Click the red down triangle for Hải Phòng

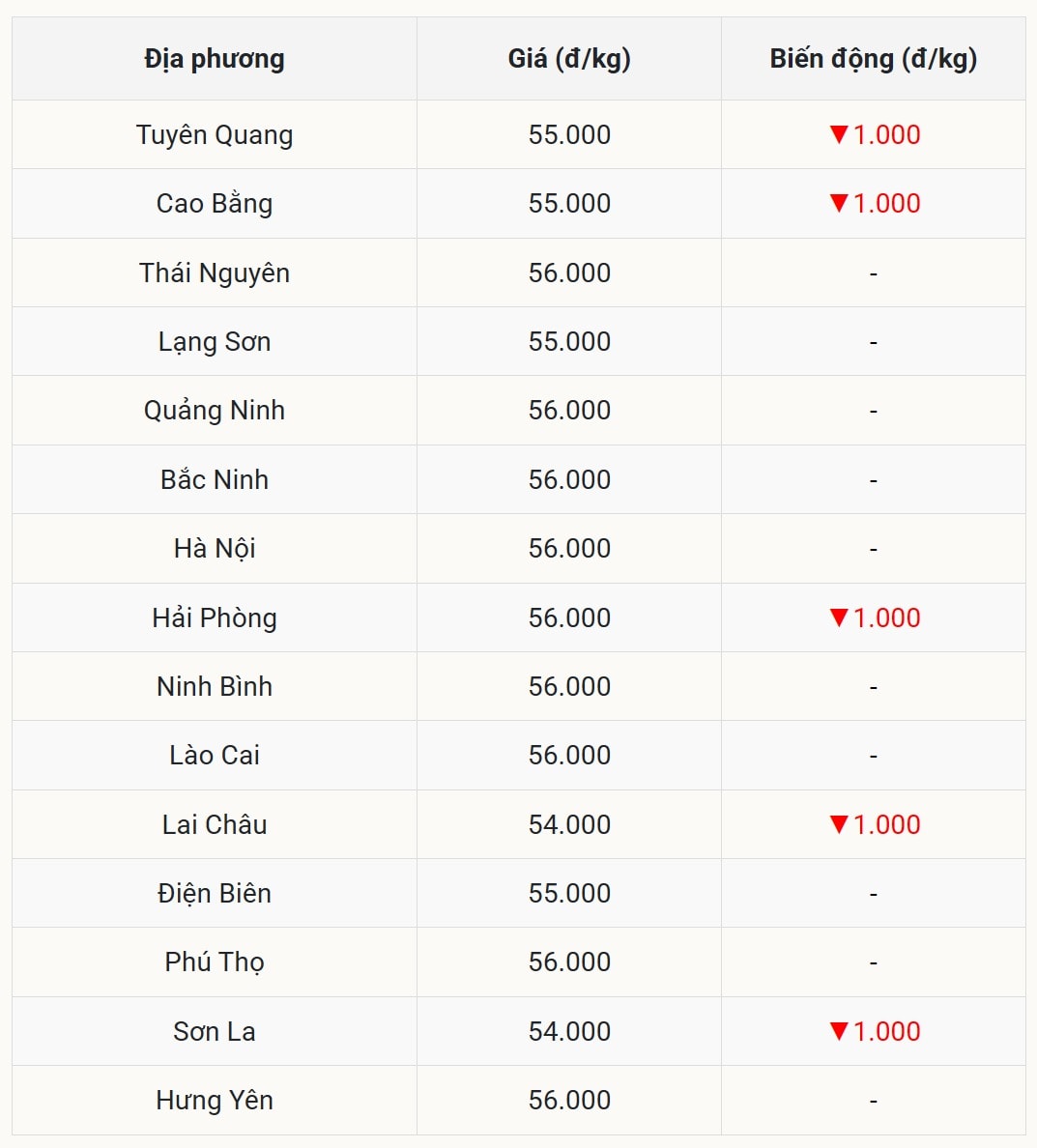click(839, 617)
